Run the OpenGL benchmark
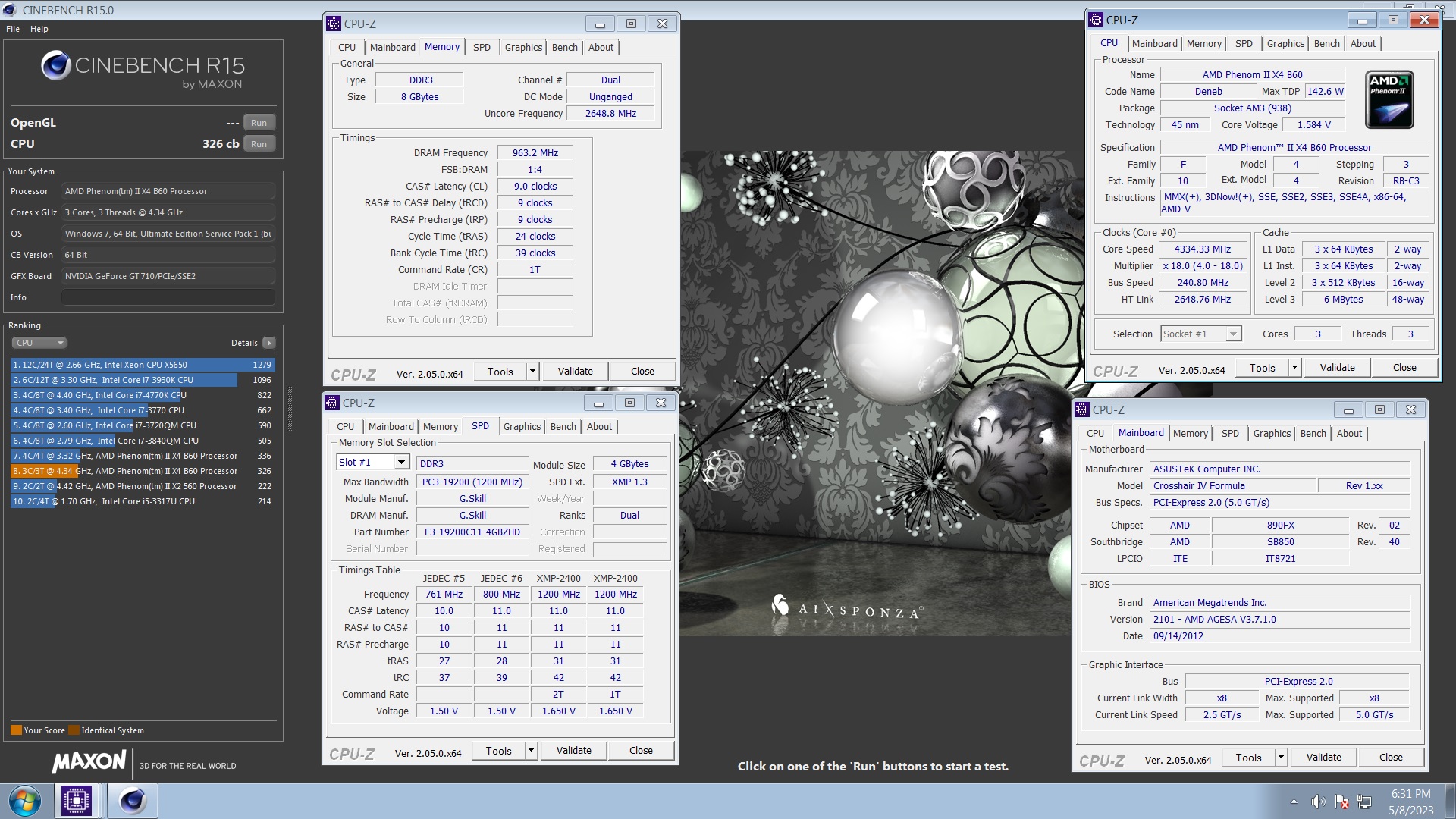1456x819 pixels. (x=259, y=123)
